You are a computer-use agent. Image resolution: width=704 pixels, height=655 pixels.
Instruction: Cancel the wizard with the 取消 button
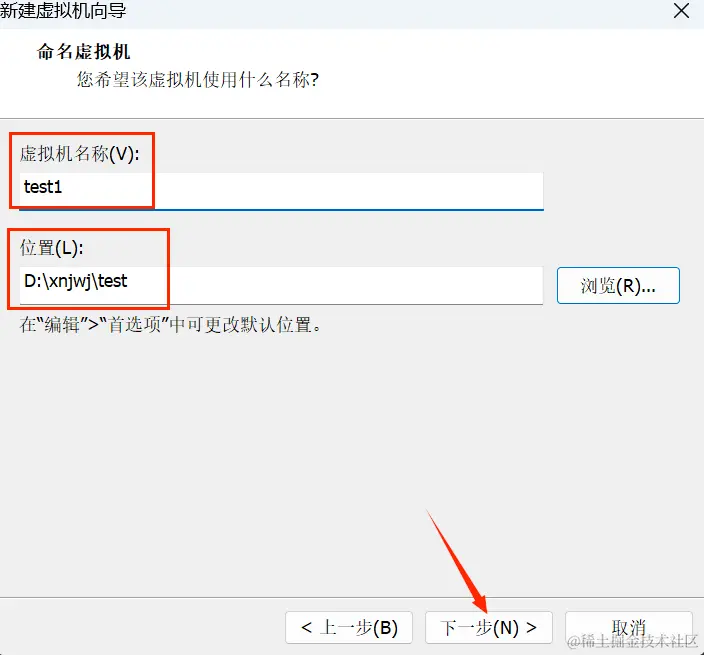tap(629, 627)
